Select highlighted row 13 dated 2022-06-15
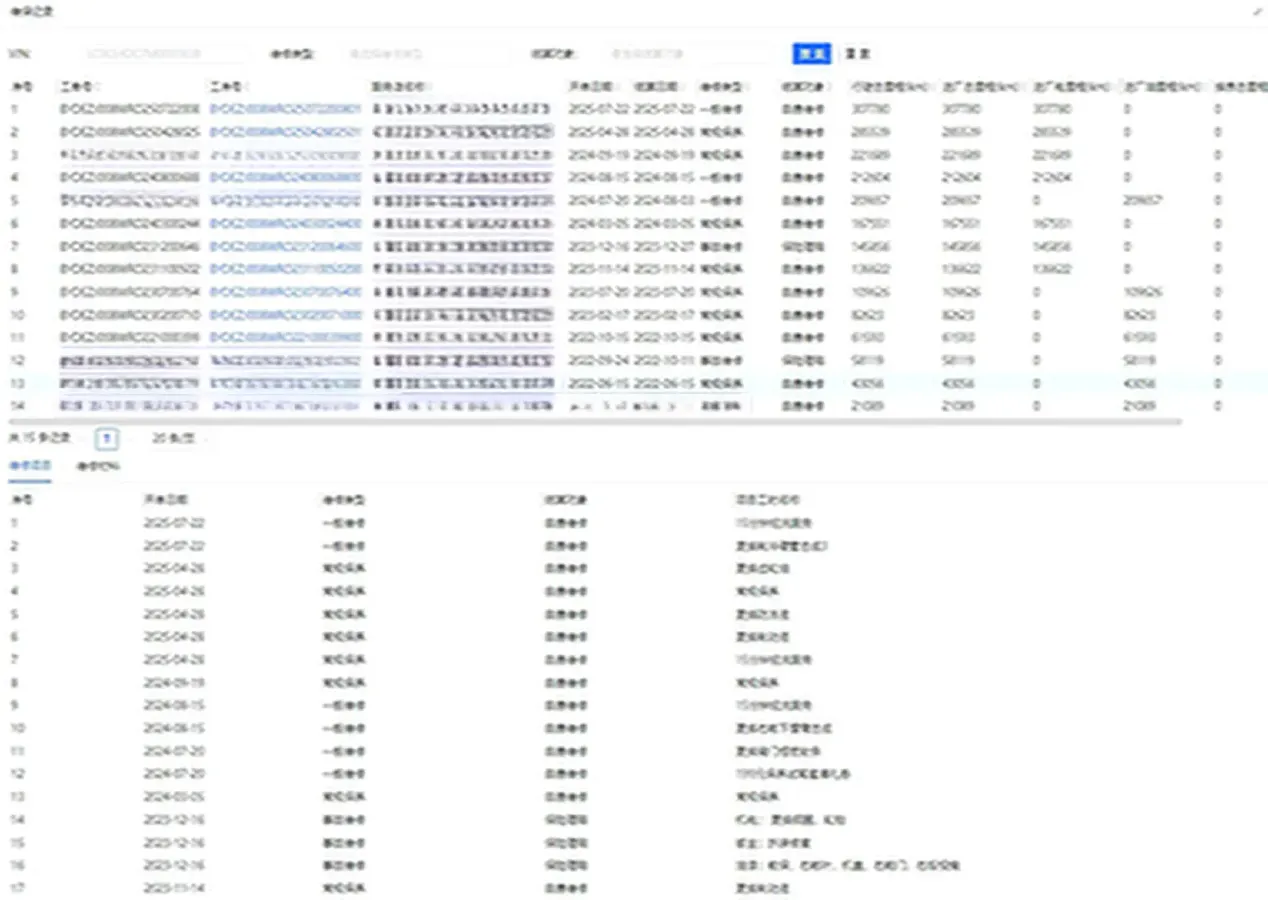This screenshot has height=900, width=1268. (x=600, y=383)
